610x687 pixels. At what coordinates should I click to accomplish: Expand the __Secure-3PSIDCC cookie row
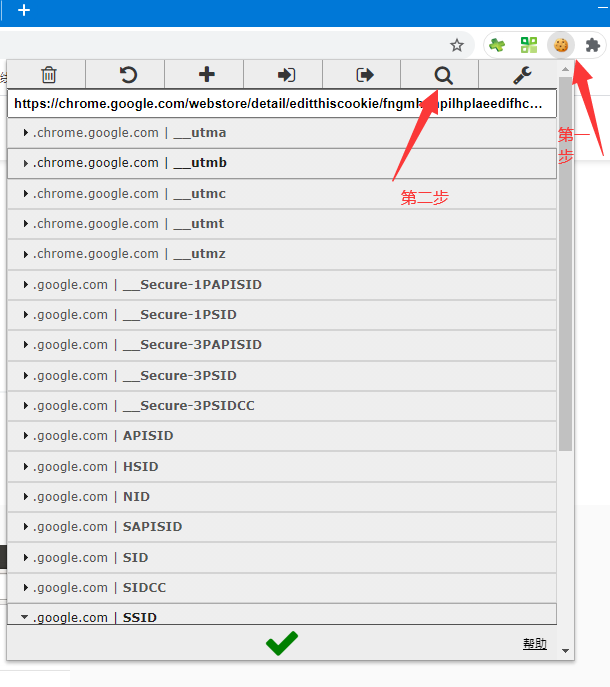(282, 406)
